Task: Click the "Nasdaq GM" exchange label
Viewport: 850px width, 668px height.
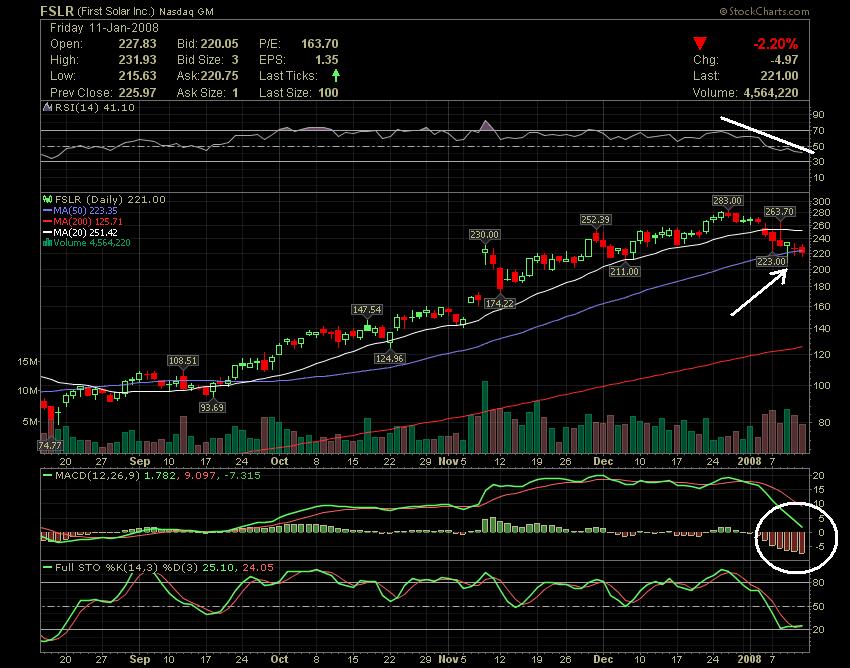Action: point(186,11)
